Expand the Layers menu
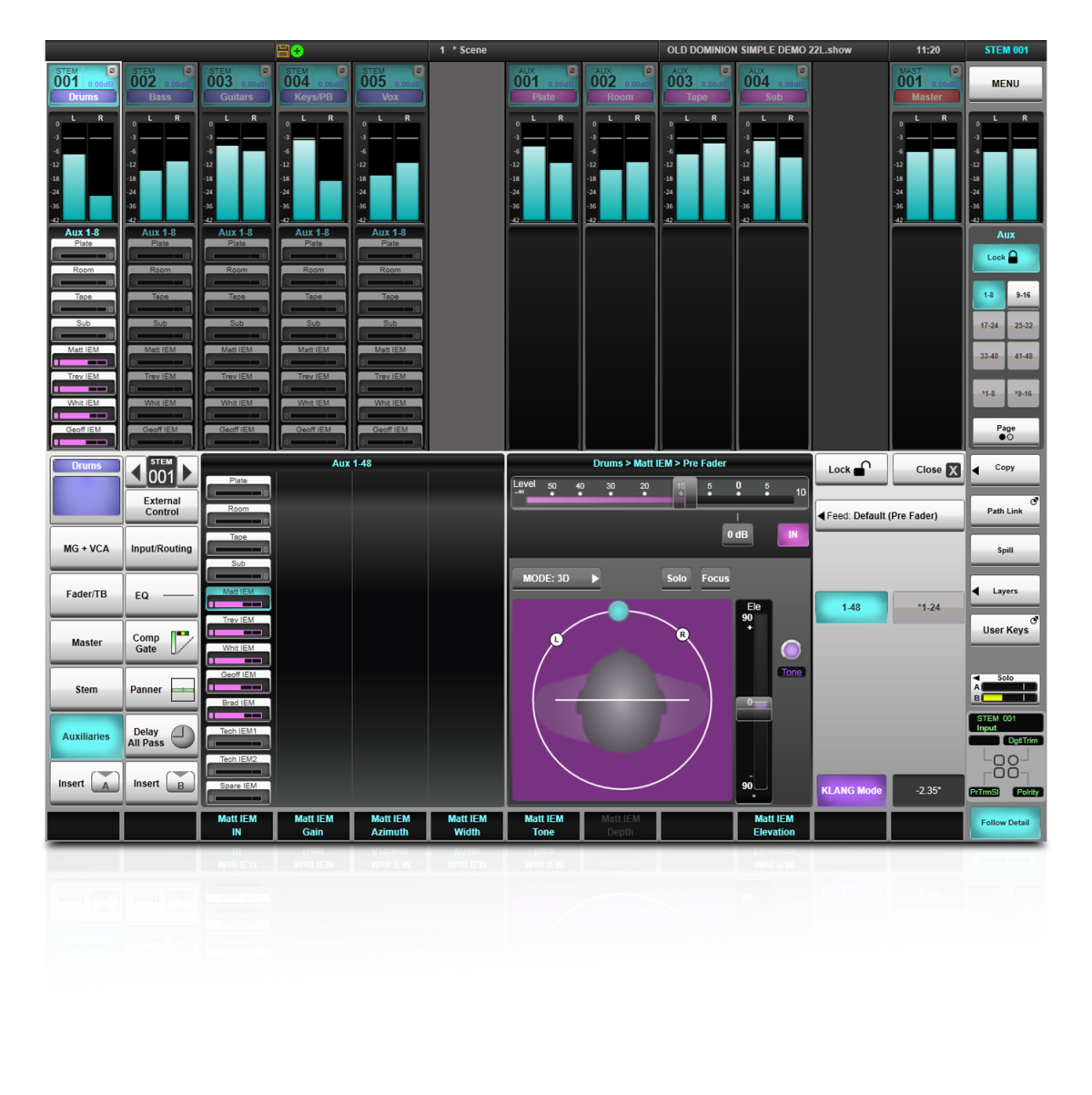1092x1095 pixels. (1005, 591)
